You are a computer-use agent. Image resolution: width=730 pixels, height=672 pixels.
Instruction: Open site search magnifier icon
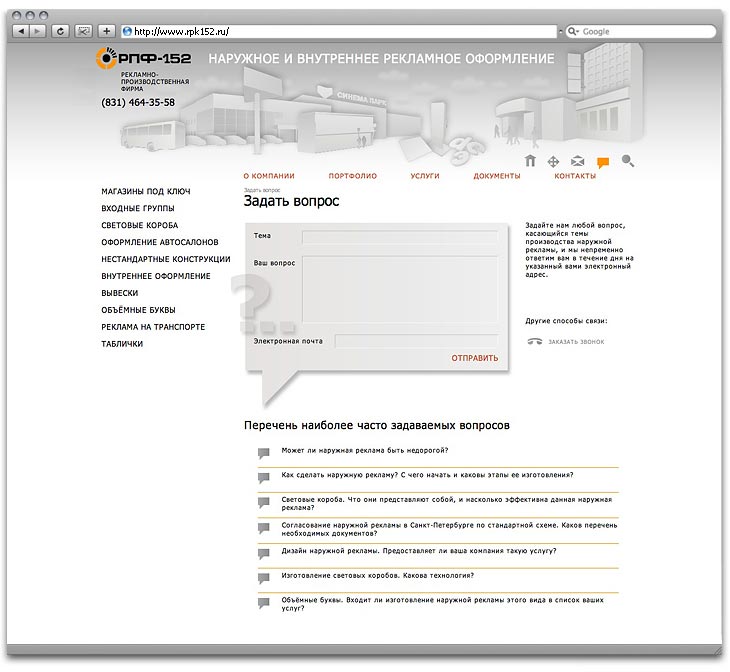pos(628,161)
